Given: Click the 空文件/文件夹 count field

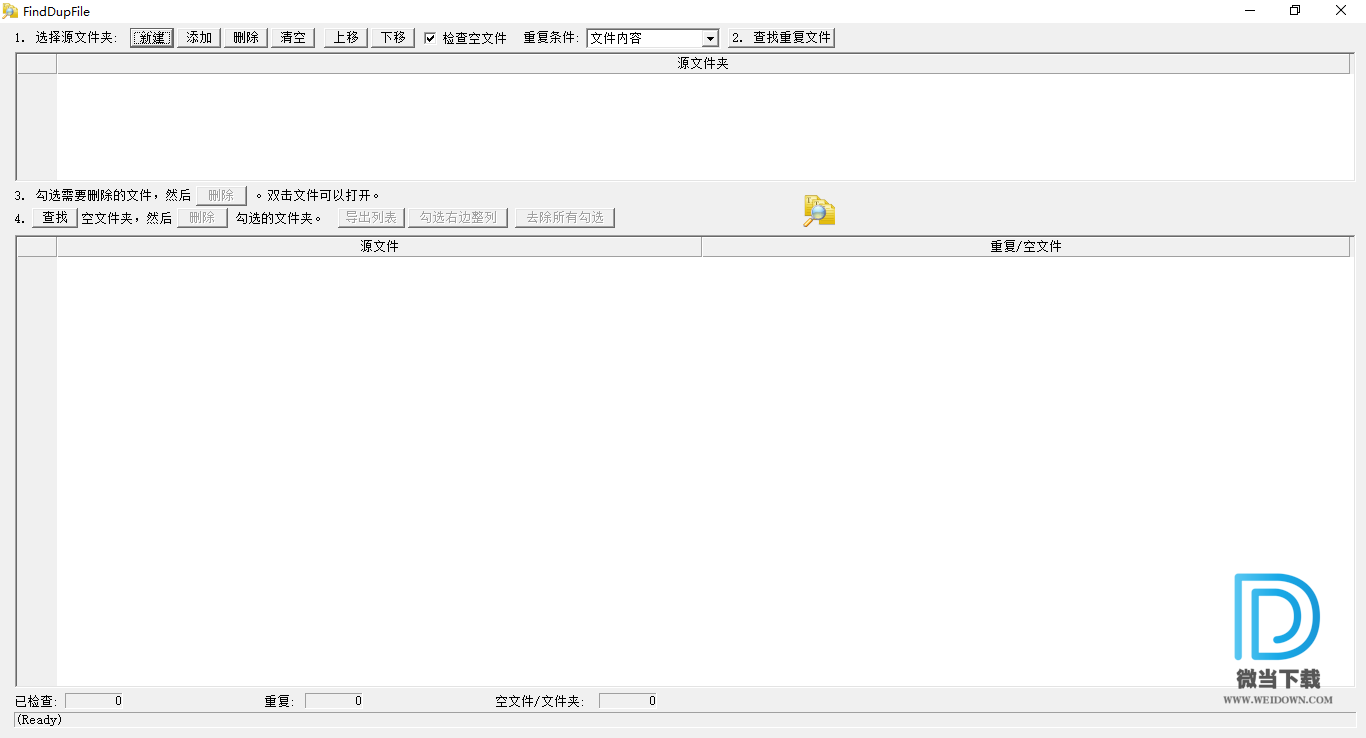Looking at the screenshot, I should (x=629, y=701).
